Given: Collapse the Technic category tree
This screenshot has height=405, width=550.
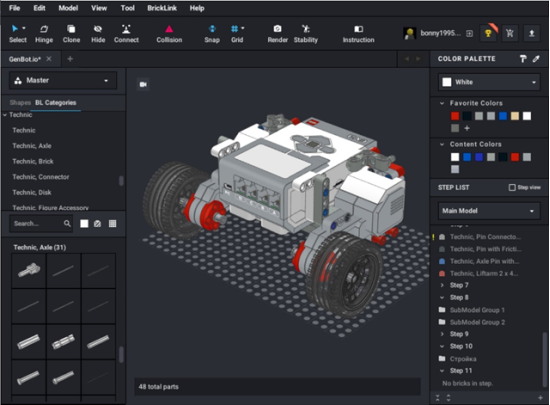Looking at the screenshot, I should 5,115.
